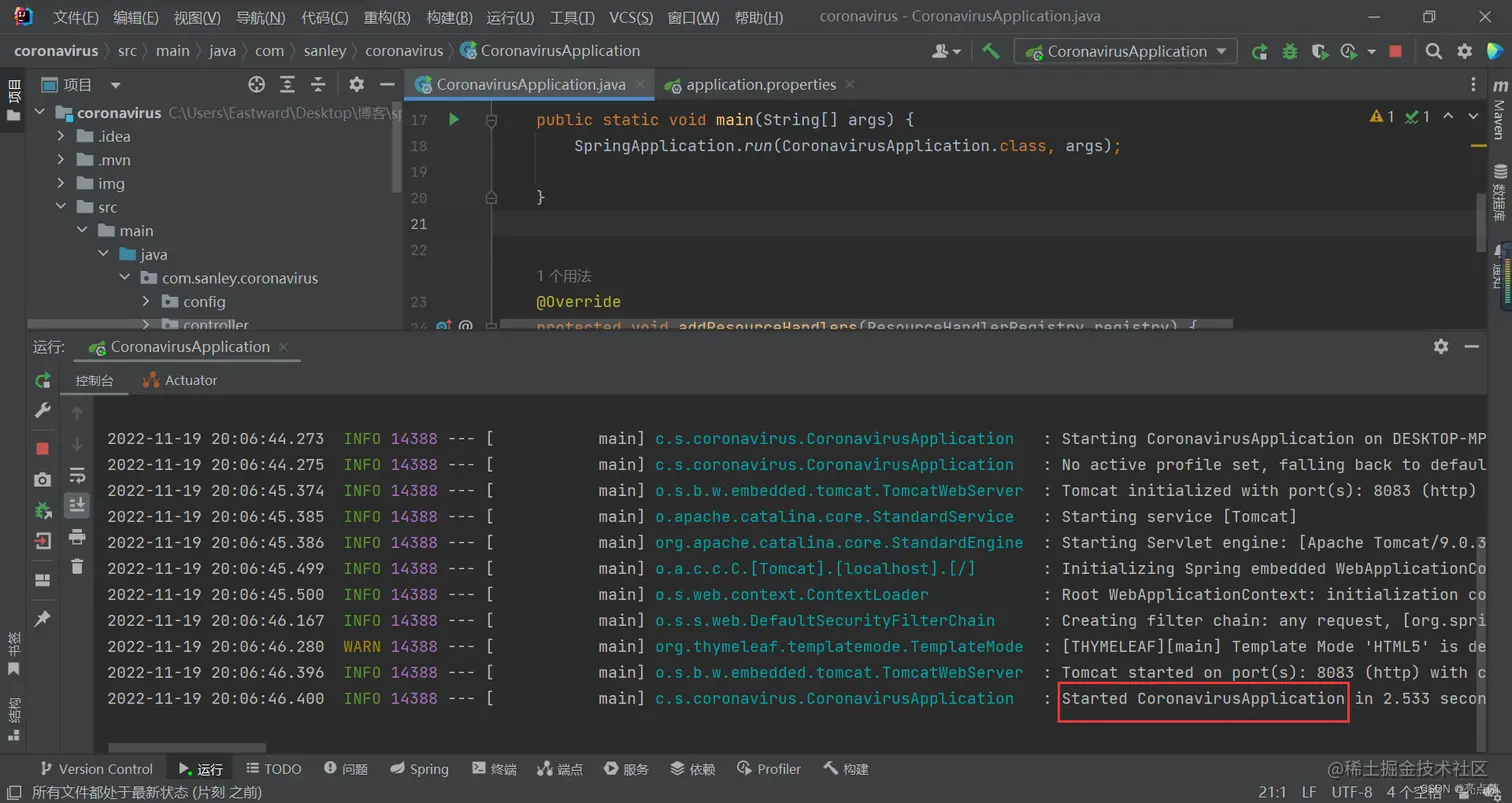Click line separator LF in status bar
Screen dimensions: 1512x803
click(1309, 792)
